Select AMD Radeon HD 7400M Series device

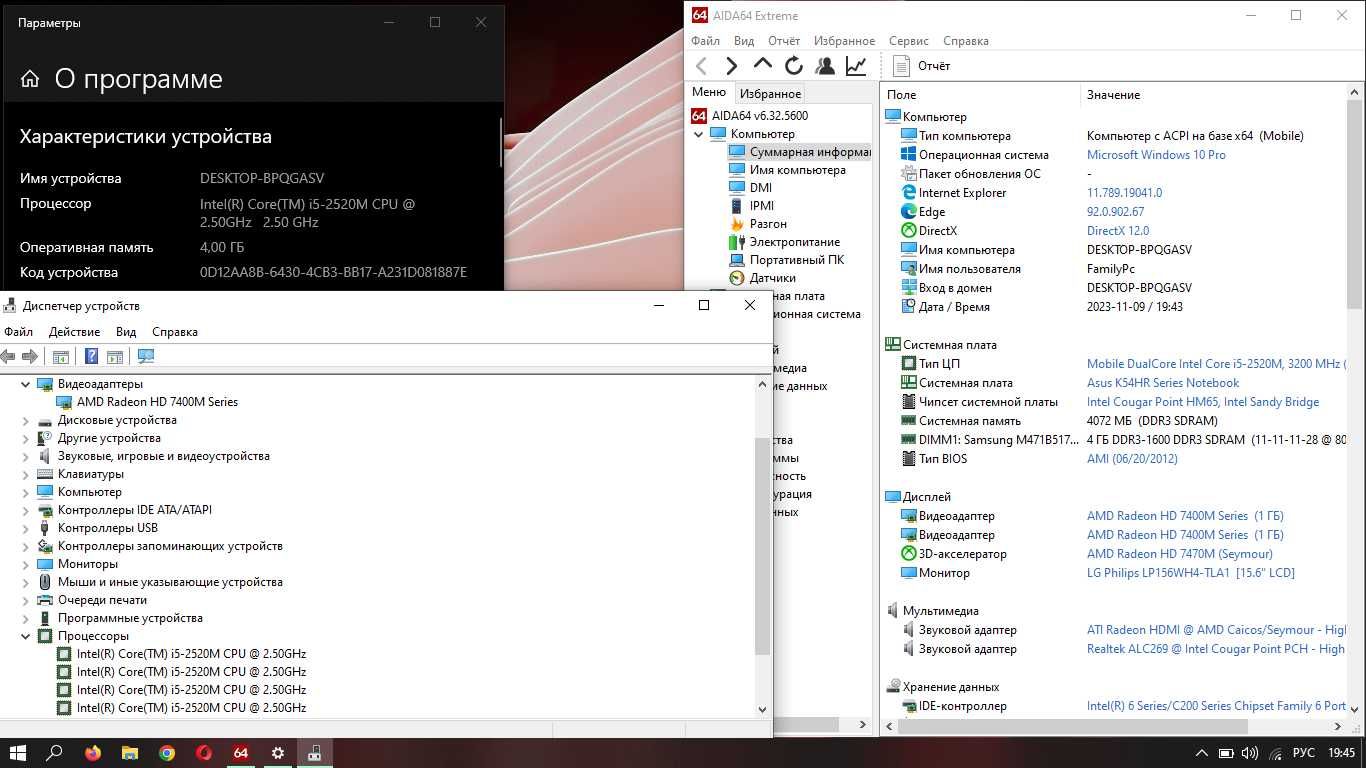157,402
